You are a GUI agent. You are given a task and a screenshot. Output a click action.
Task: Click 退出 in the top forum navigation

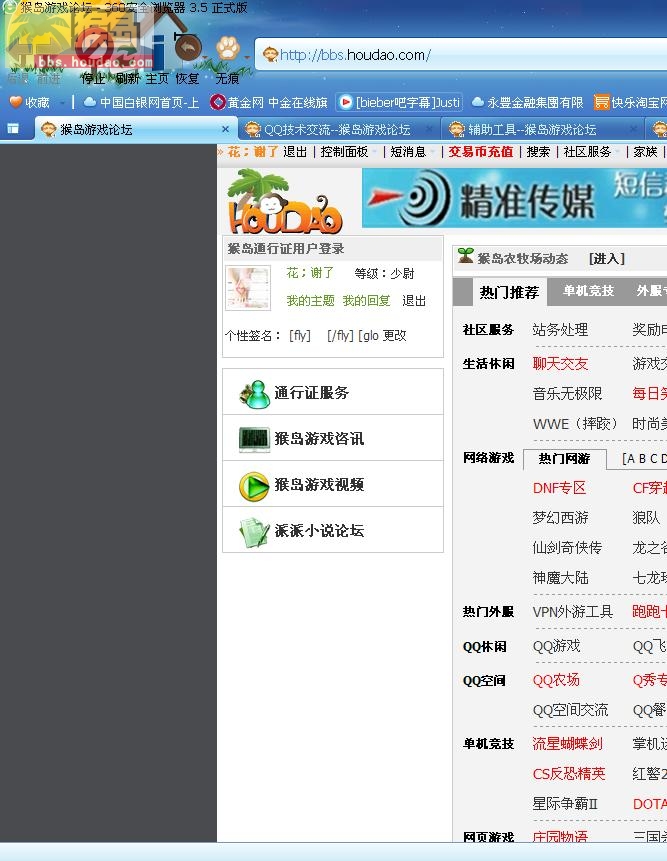[295, 152]
